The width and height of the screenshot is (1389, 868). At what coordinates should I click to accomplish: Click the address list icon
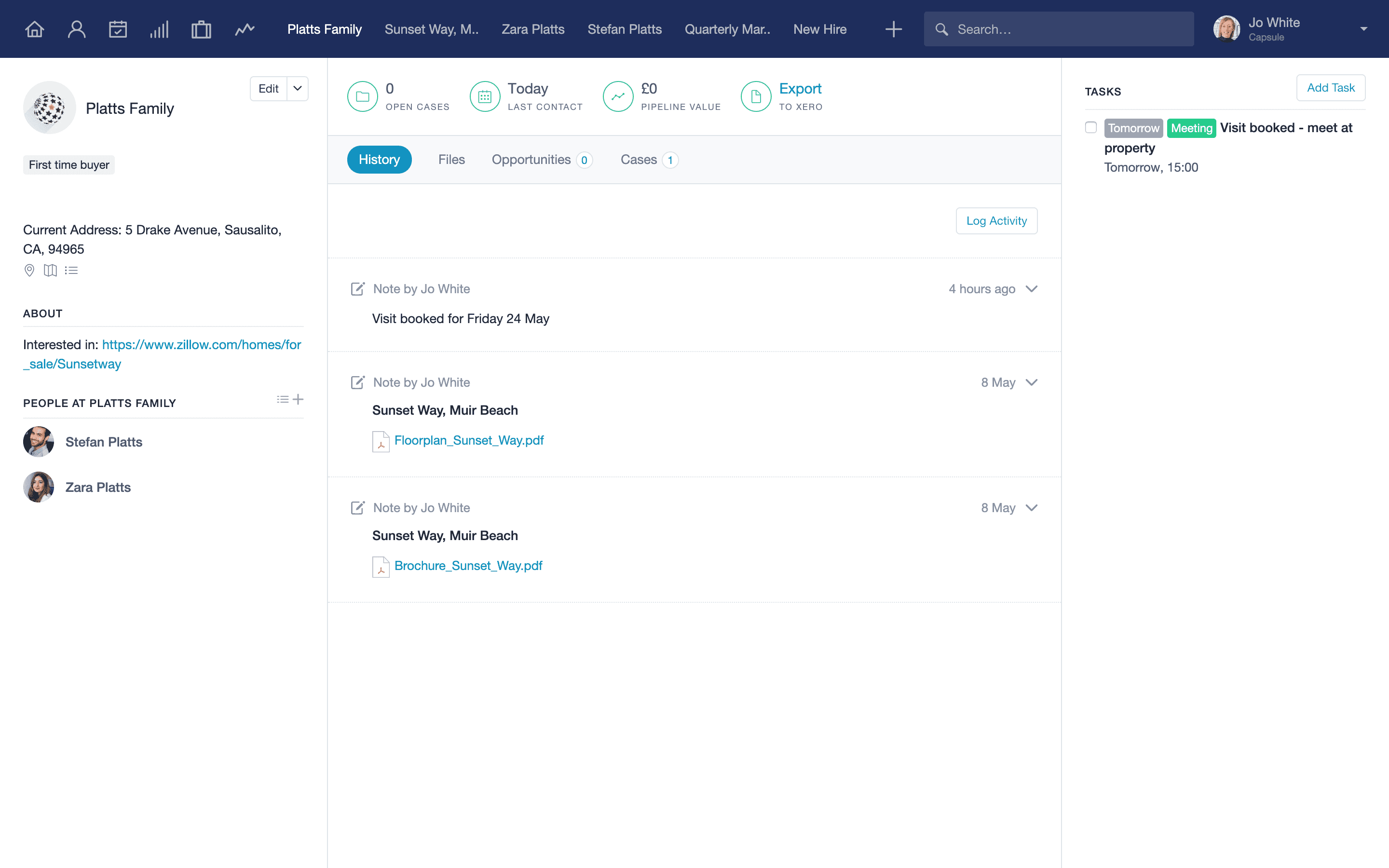click(x=71, y=271)
